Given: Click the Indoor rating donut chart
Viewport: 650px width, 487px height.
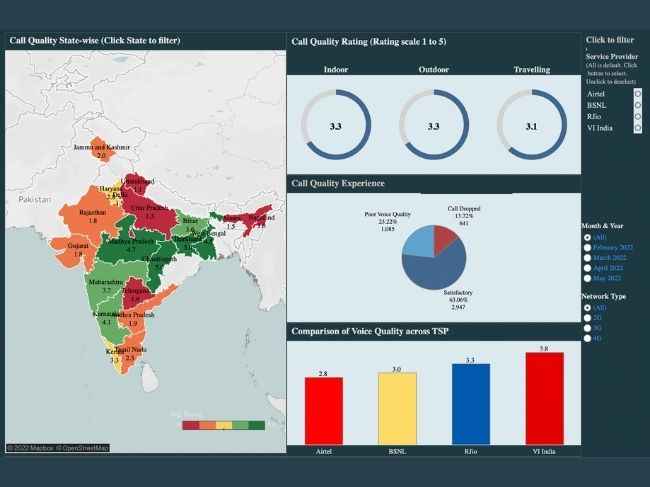Looking at the screenshot, I should coord(336,124).
